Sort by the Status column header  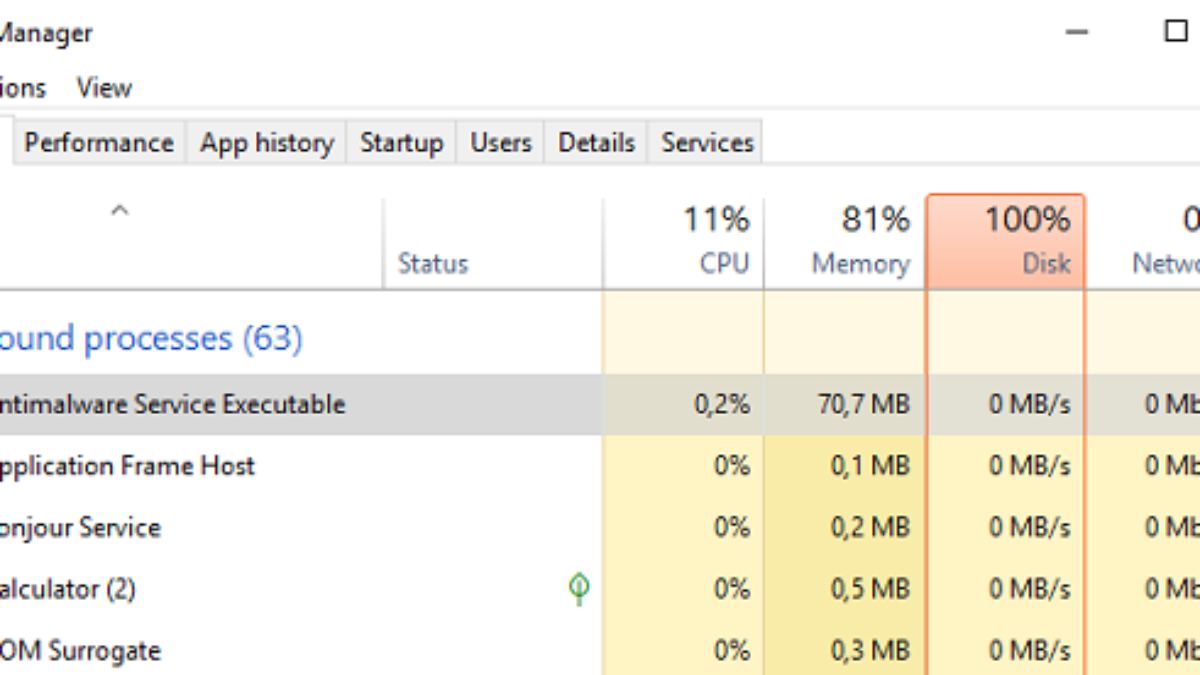click(x=433, y=263)
